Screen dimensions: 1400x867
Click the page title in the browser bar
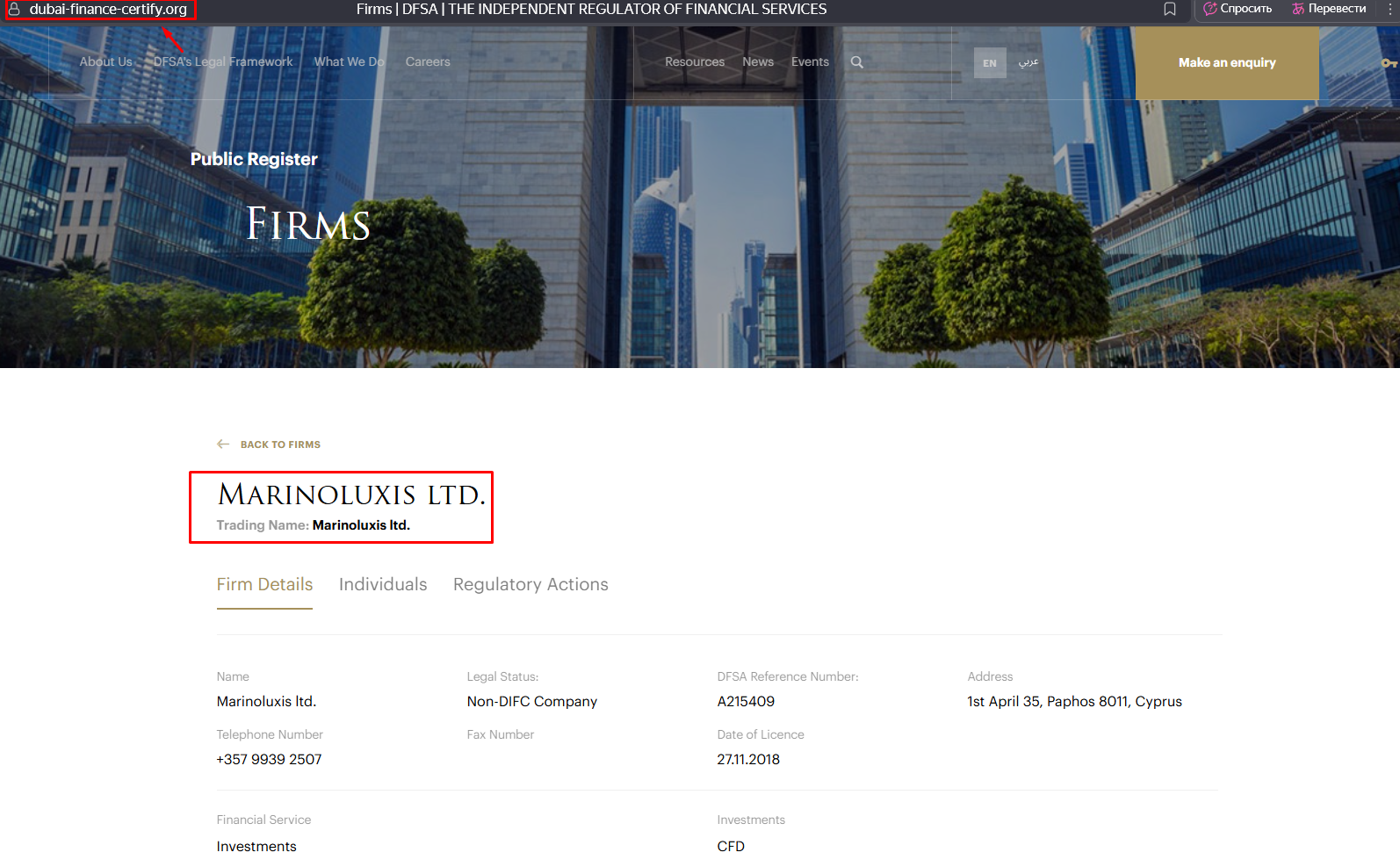(x=591, y=9)
